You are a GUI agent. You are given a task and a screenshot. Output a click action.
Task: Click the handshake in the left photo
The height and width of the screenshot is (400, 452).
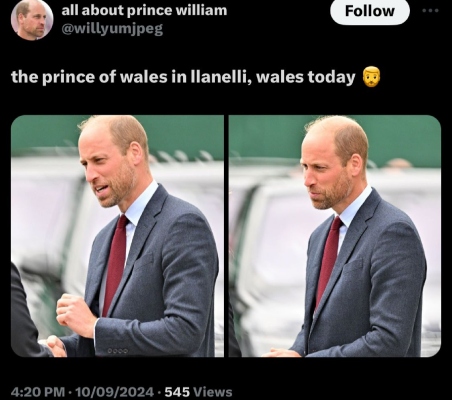[53, 346]
